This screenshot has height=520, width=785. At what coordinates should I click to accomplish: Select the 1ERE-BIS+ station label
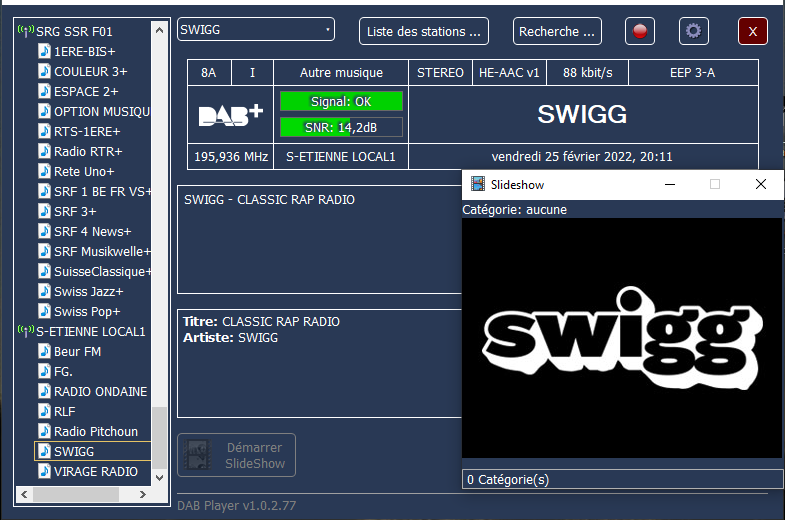tap(85, 52)
